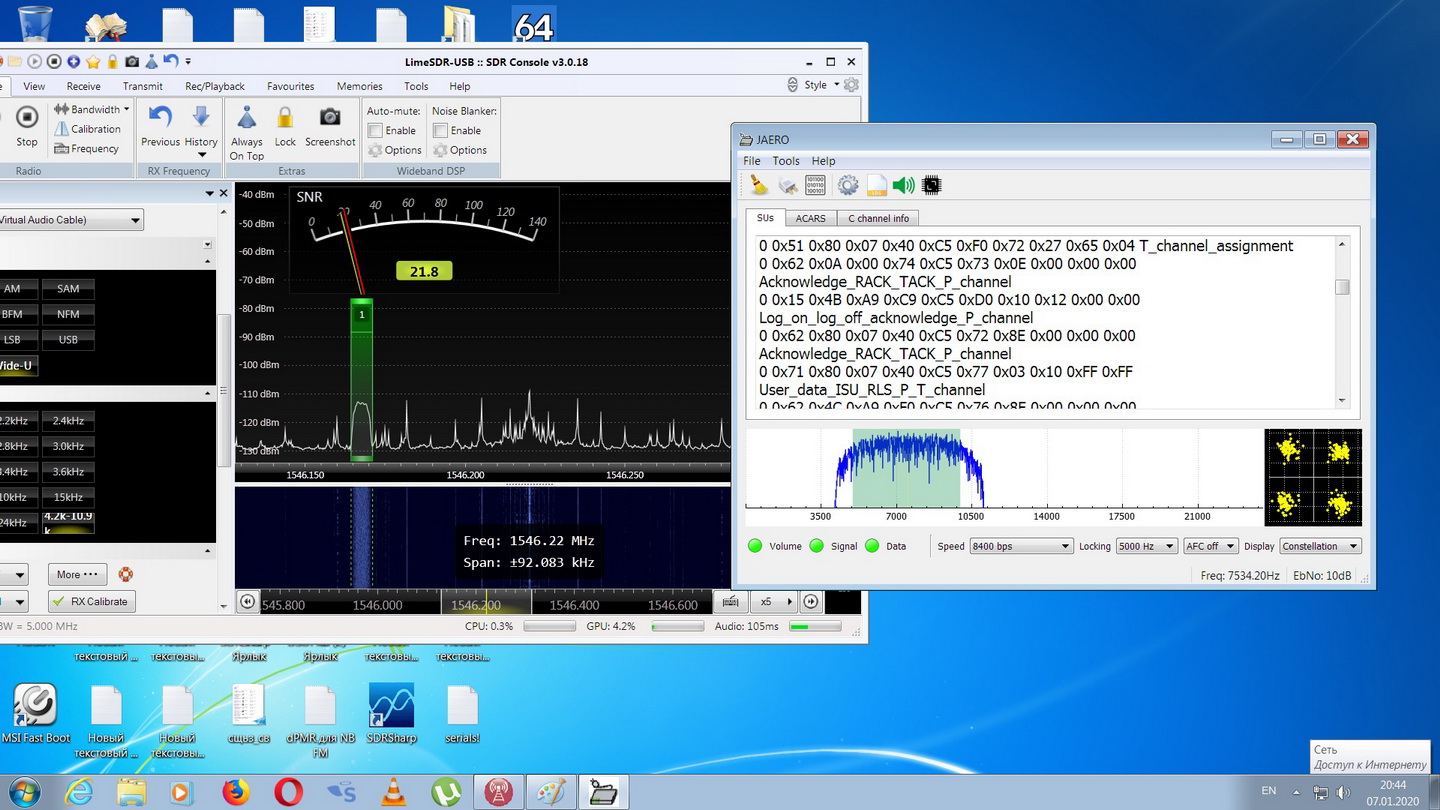Click Firefox icon in taskbar
1440x810 pixels.
pyautogui.click(x=236, y=792)
